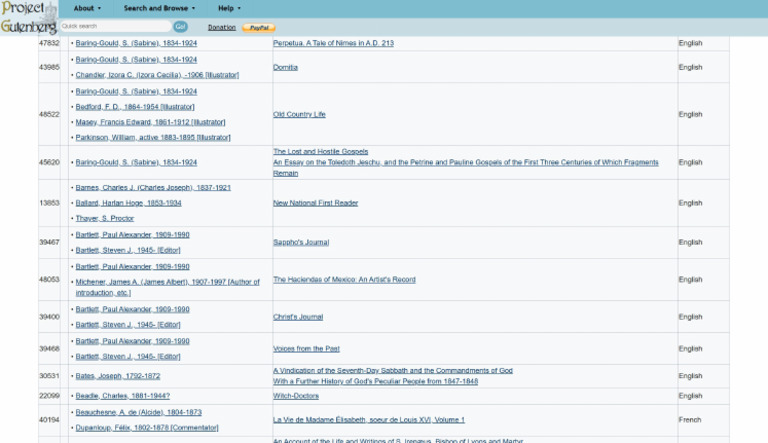Open Ballard, Harlan Hoge author link
The image size is (768, 443).
click(x=128, y=203)
